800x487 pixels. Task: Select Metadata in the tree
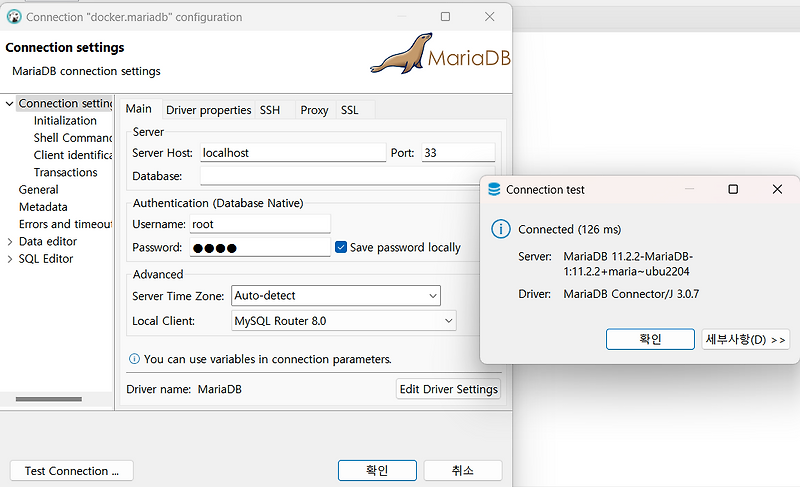point(43,207)
